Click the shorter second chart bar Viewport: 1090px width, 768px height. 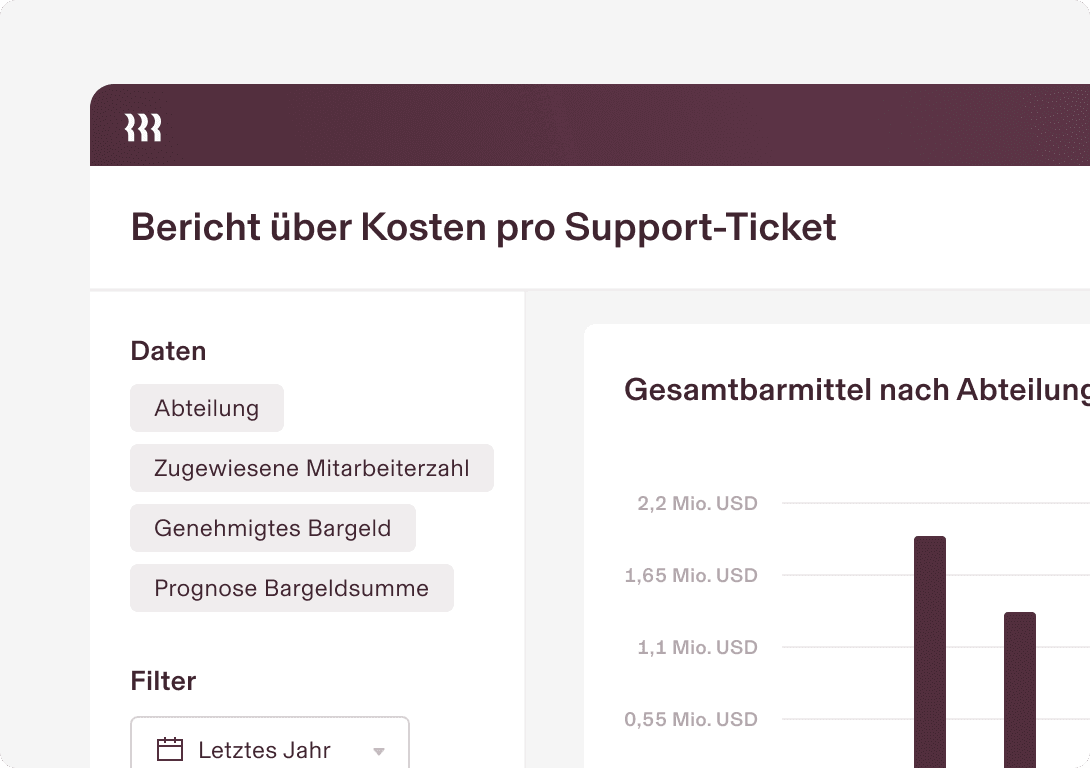[1020, 688]
